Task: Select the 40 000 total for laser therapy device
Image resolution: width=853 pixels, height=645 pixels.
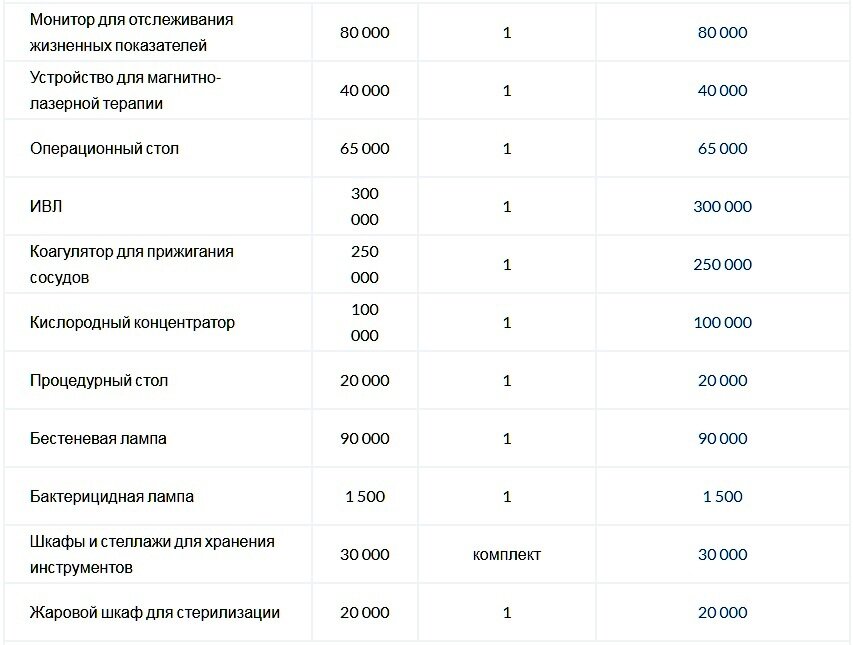Action: point(722,90)
